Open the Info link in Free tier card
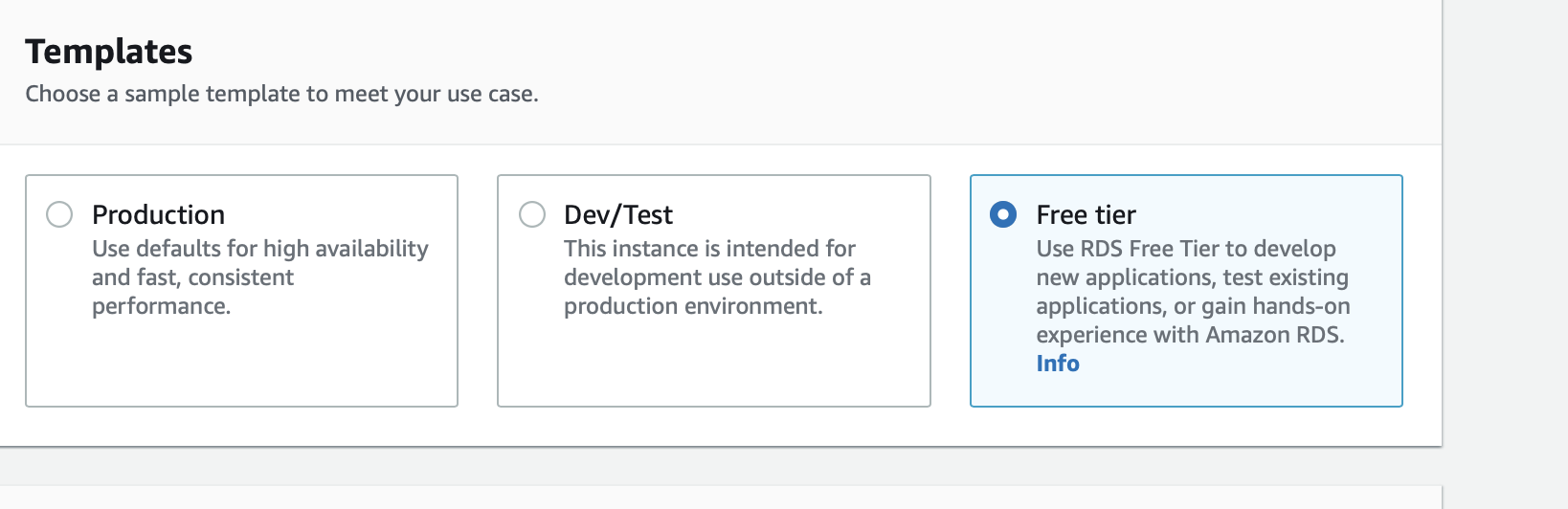The height and width of the screenshot is (509, 1568). (x=1057, y=364)
